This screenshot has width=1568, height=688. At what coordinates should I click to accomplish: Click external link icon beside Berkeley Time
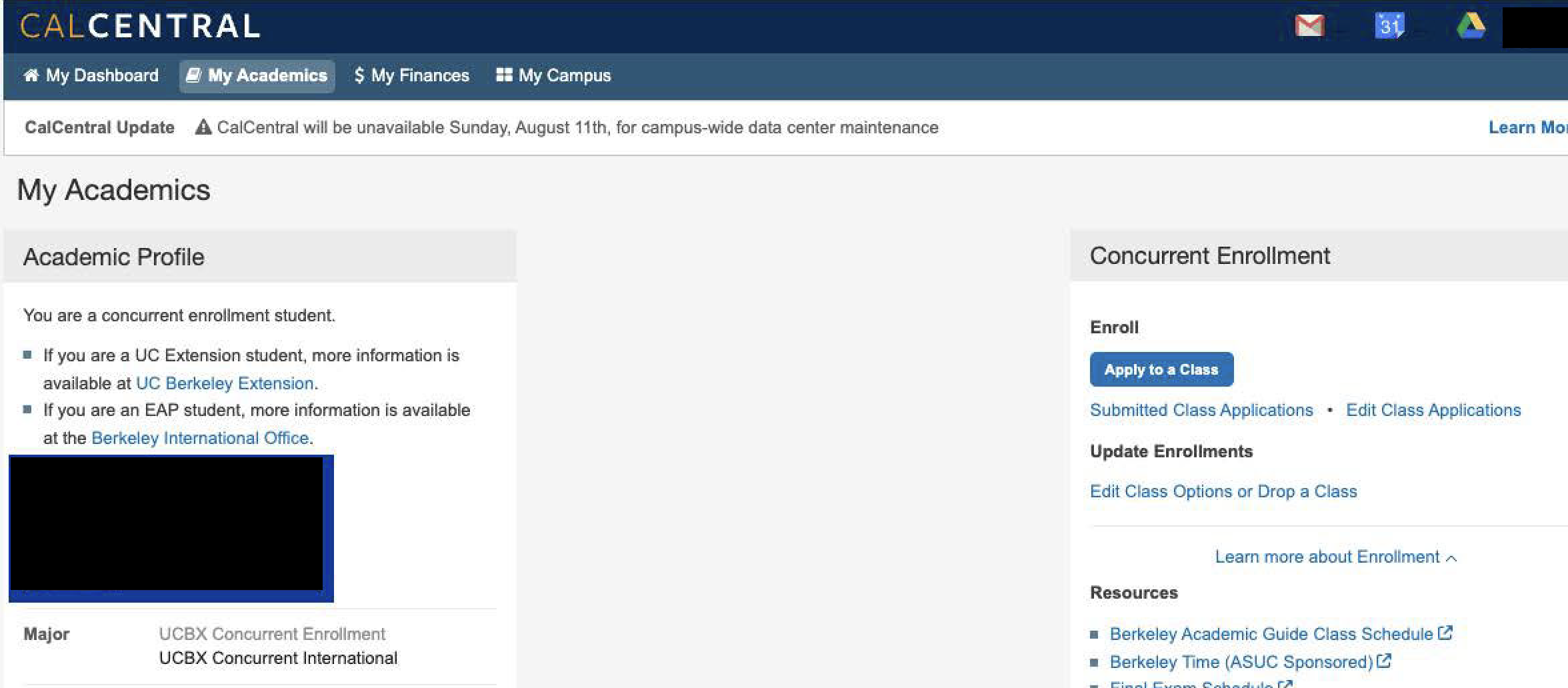click(x=1384, y=661)
